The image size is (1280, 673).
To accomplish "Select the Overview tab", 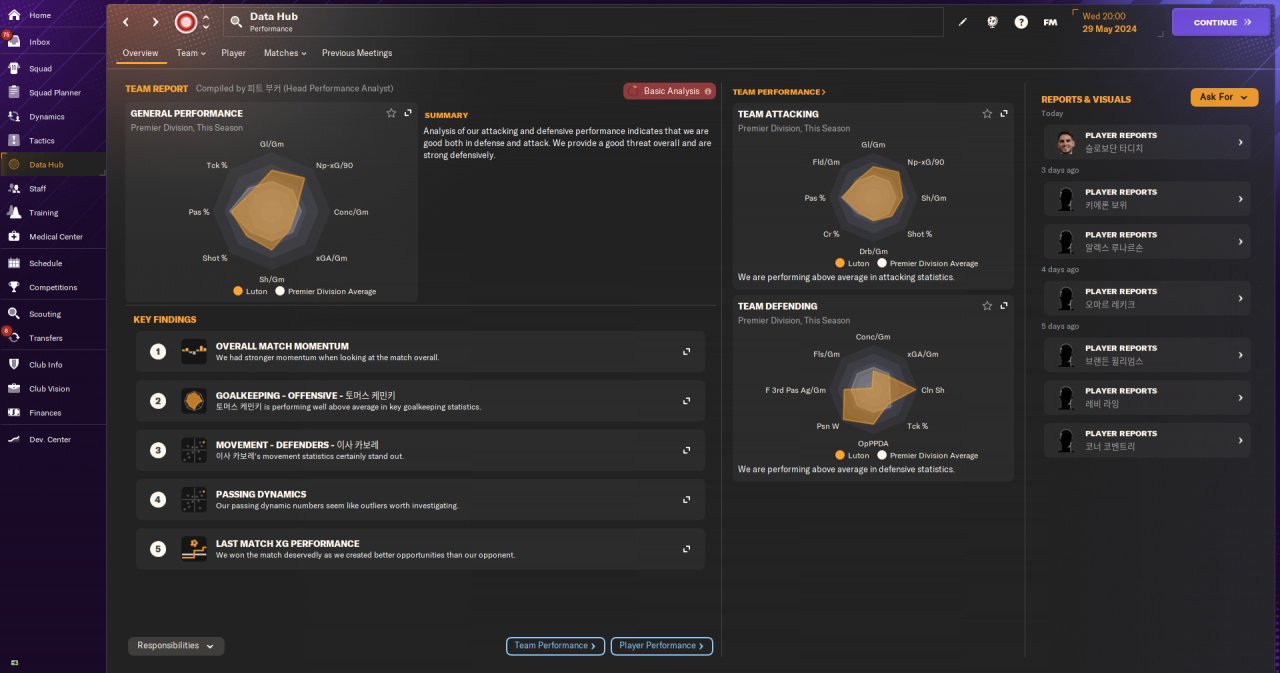I will [140, 53].
